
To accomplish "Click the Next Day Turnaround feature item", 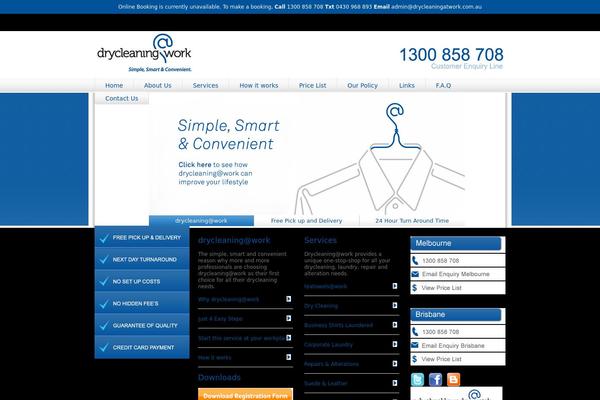I will 142,259.
